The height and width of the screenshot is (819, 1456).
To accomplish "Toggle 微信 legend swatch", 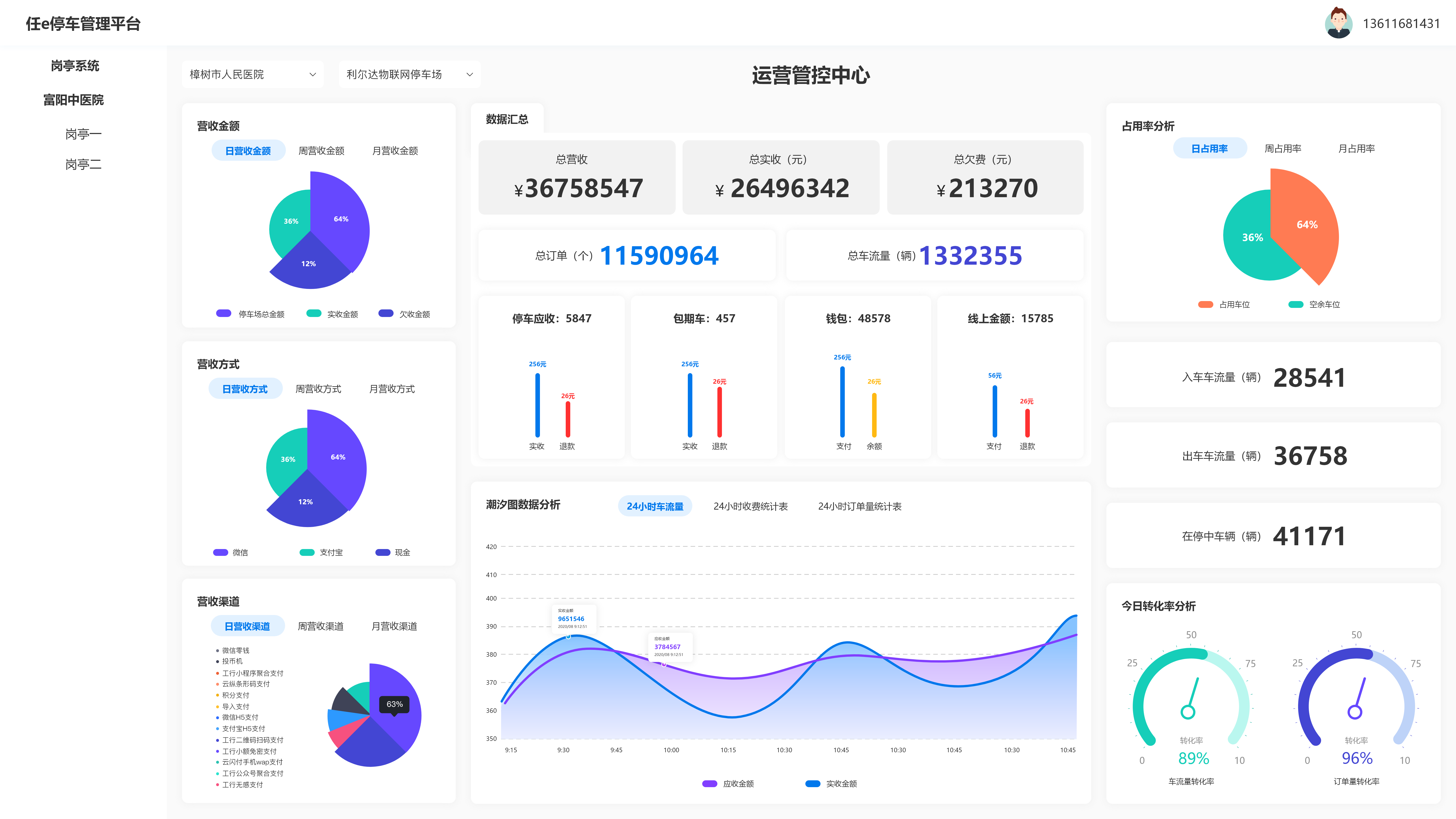I will click(220, 552).
